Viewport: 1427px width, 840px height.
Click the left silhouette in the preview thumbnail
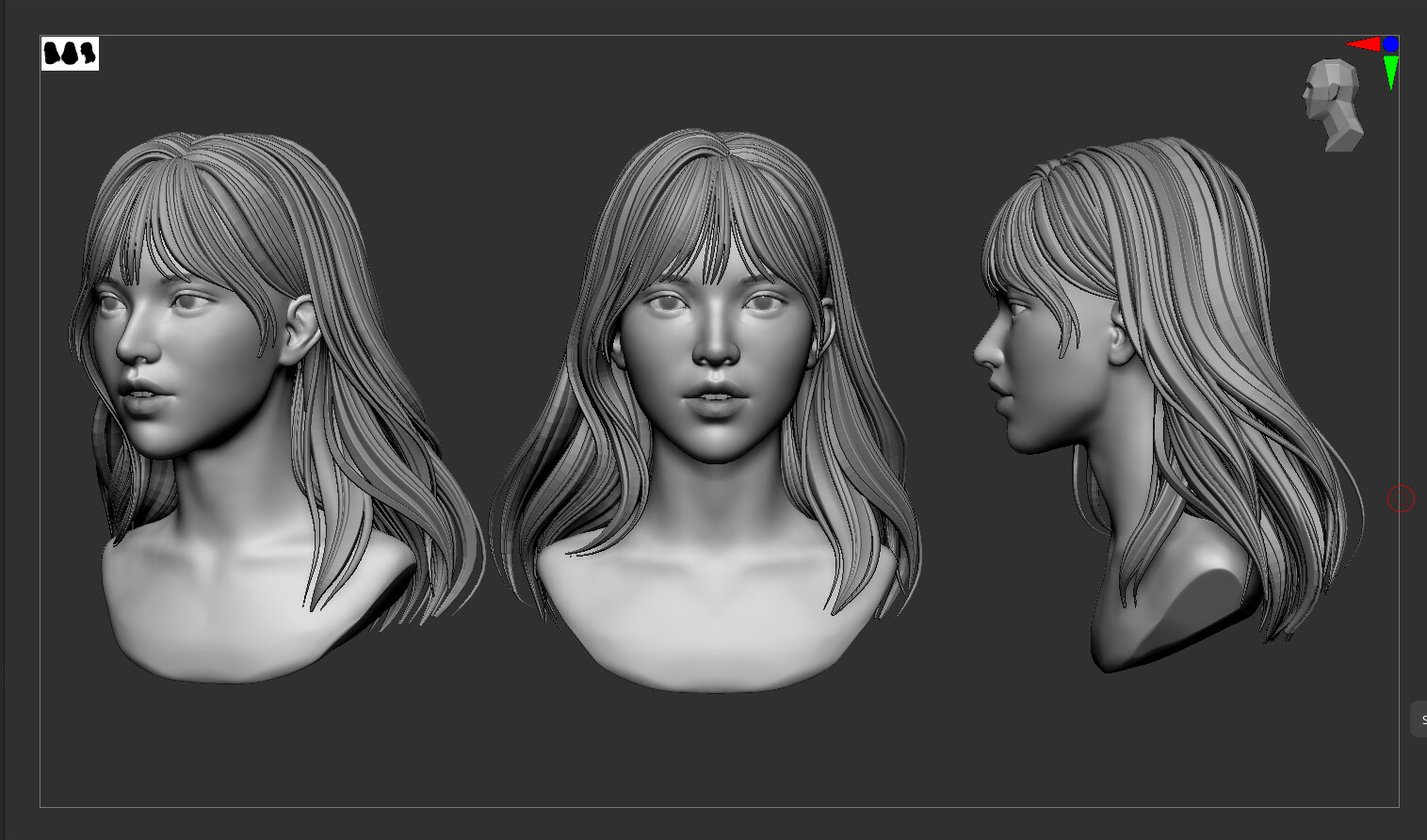click(x=52, y=53)
